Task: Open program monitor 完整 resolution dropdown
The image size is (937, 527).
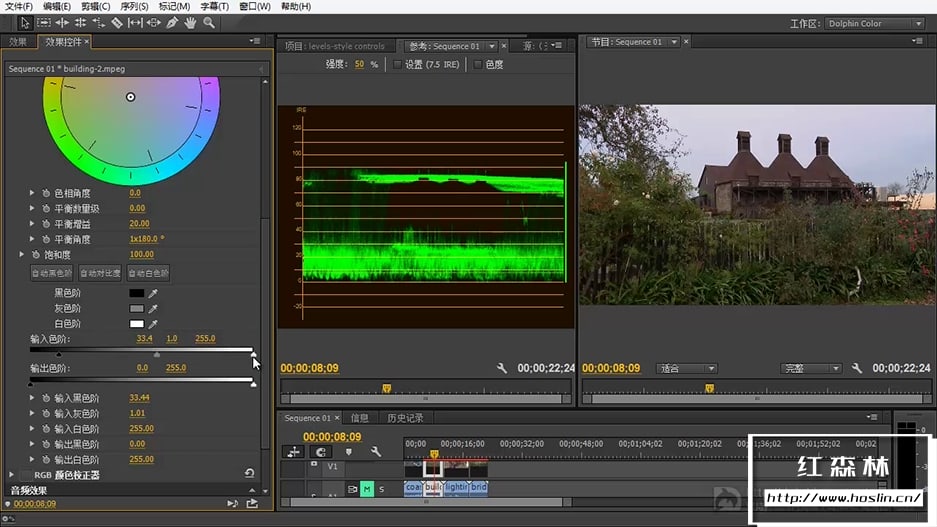Action: point(810,369)
